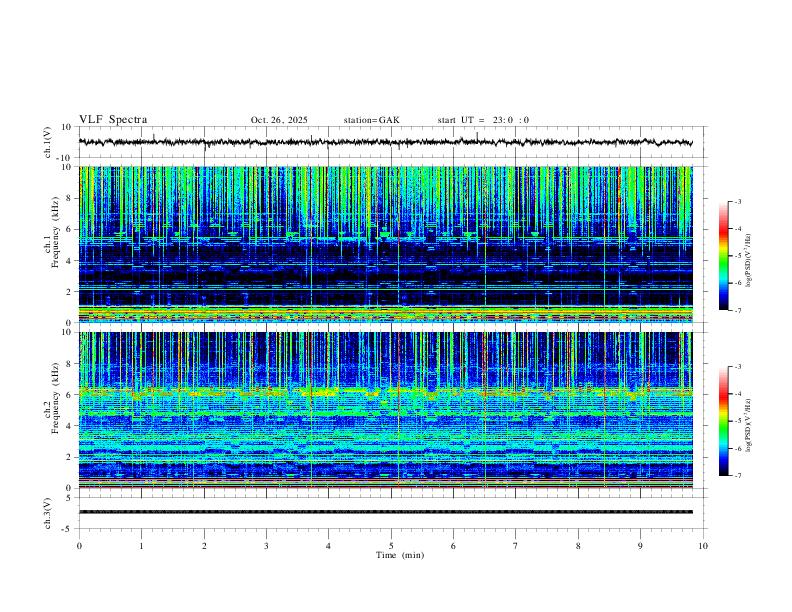Click the '-3' label on upper color scale
This screenshot has width=792, height=612.
coord(738,201)
